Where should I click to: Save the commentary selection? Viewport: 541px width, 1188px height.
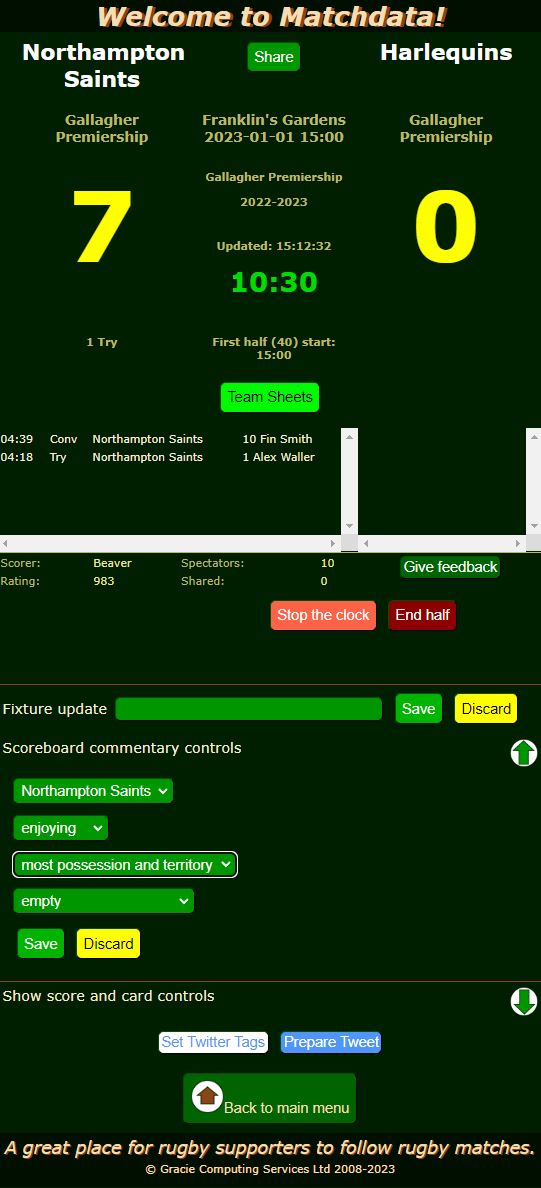click(x=41, y=943)
